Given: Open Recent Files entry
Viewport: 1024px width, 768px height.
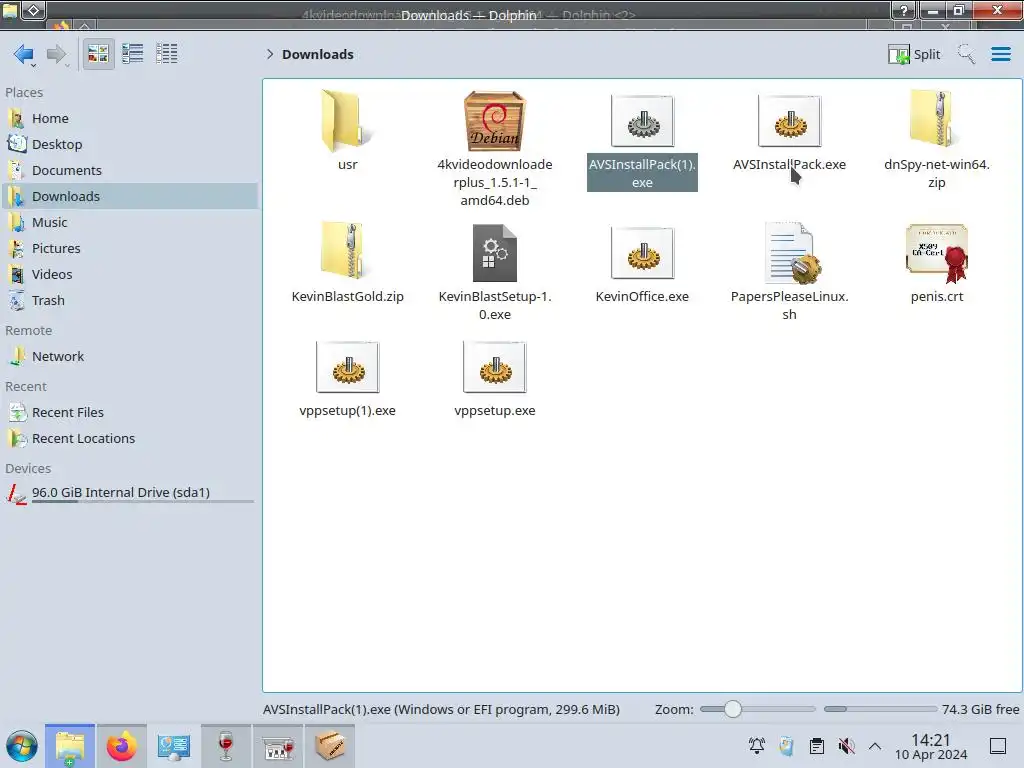Looking at the screenshot, I should coord(130,413).
